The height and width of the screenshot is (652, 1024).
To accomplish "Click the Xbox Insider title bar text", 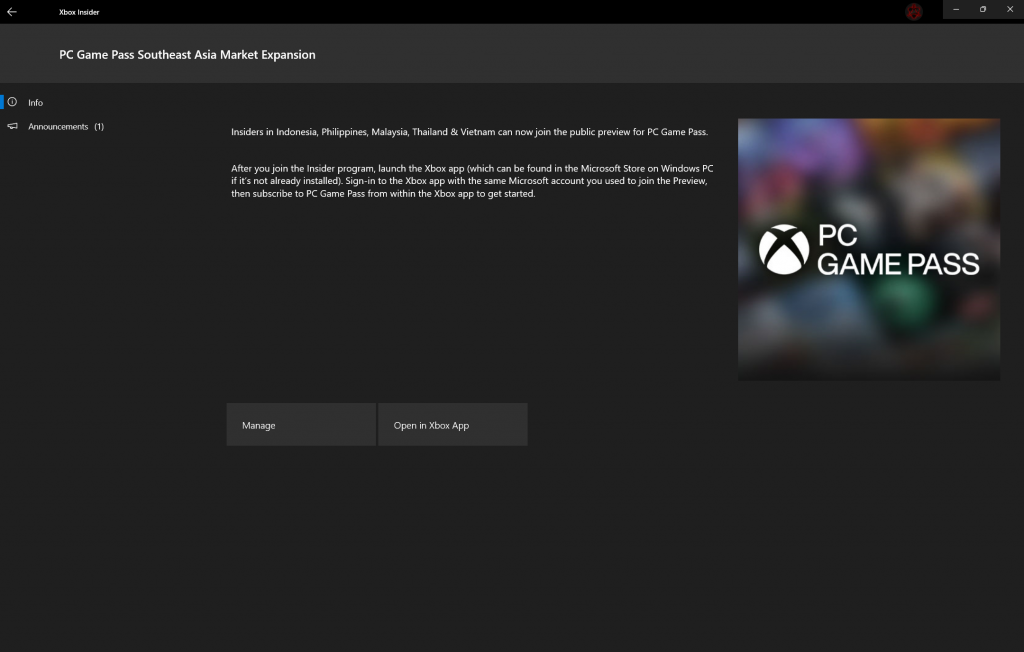I will 79,12.
